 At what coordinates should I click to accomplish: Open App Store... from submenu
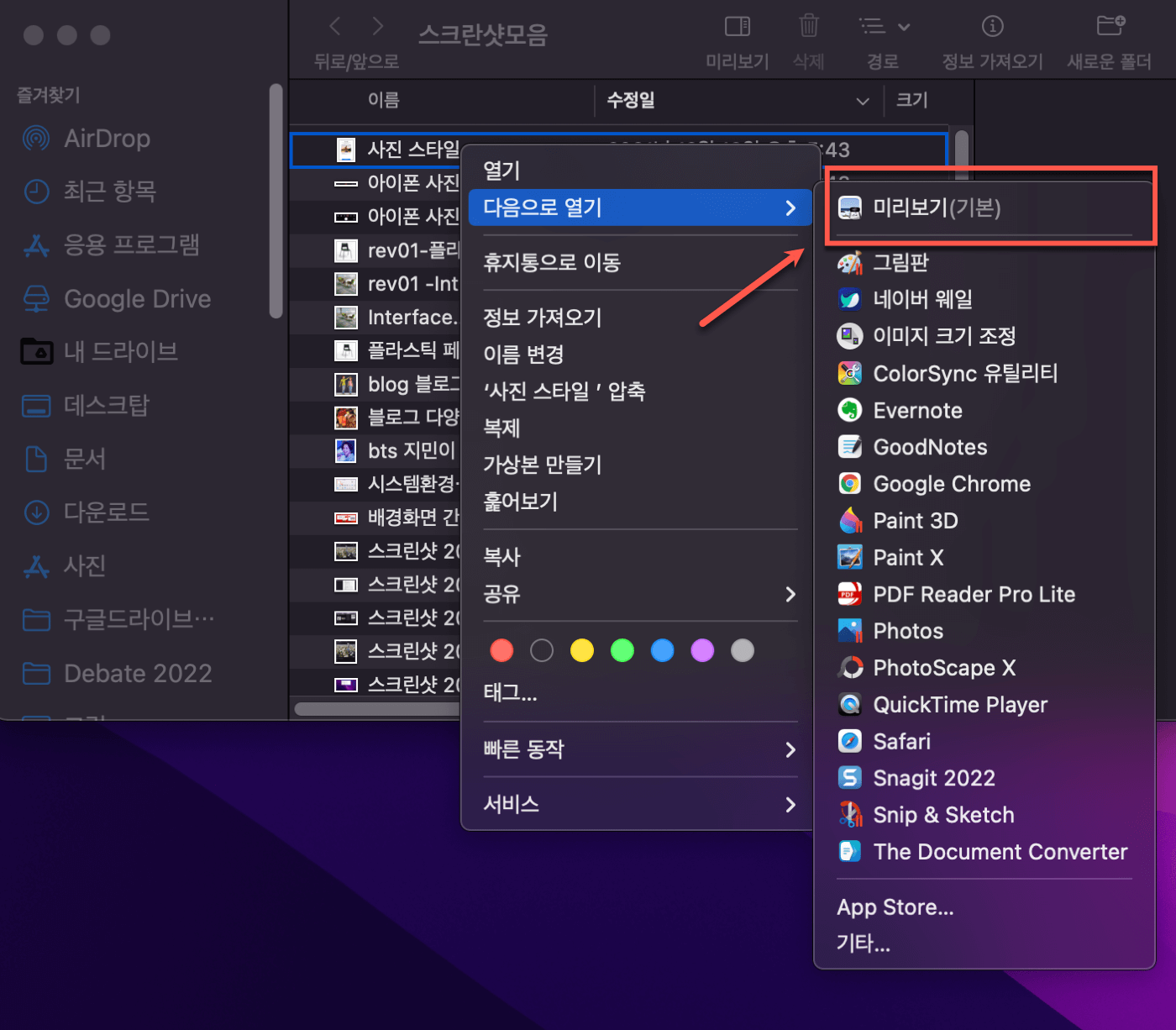coord(984,907)
